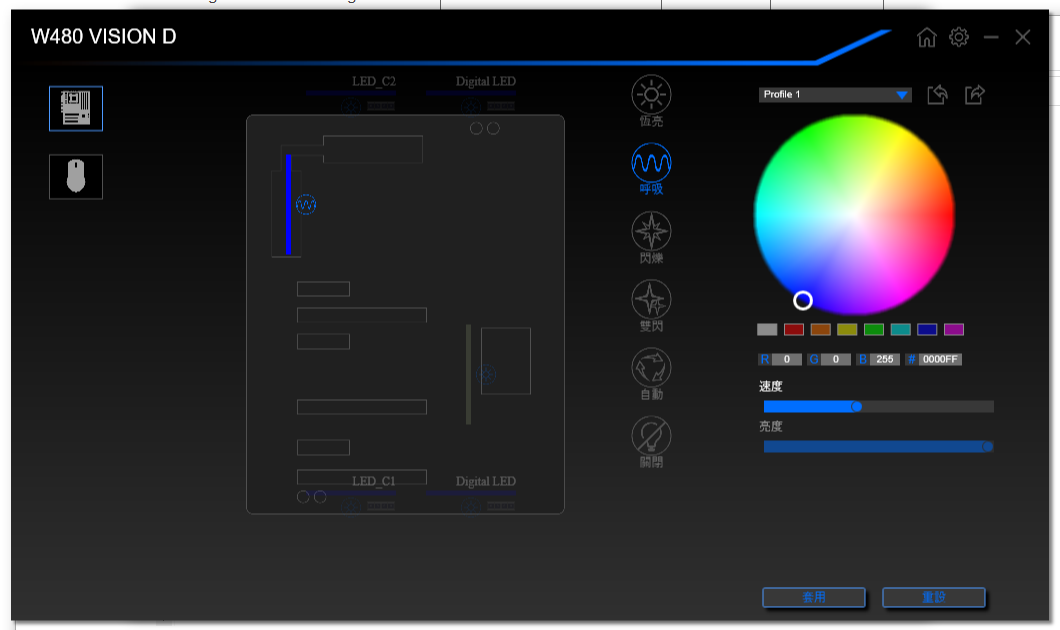Click the export profile icon
Screen dimensions: 1060x630
[974, 95]
